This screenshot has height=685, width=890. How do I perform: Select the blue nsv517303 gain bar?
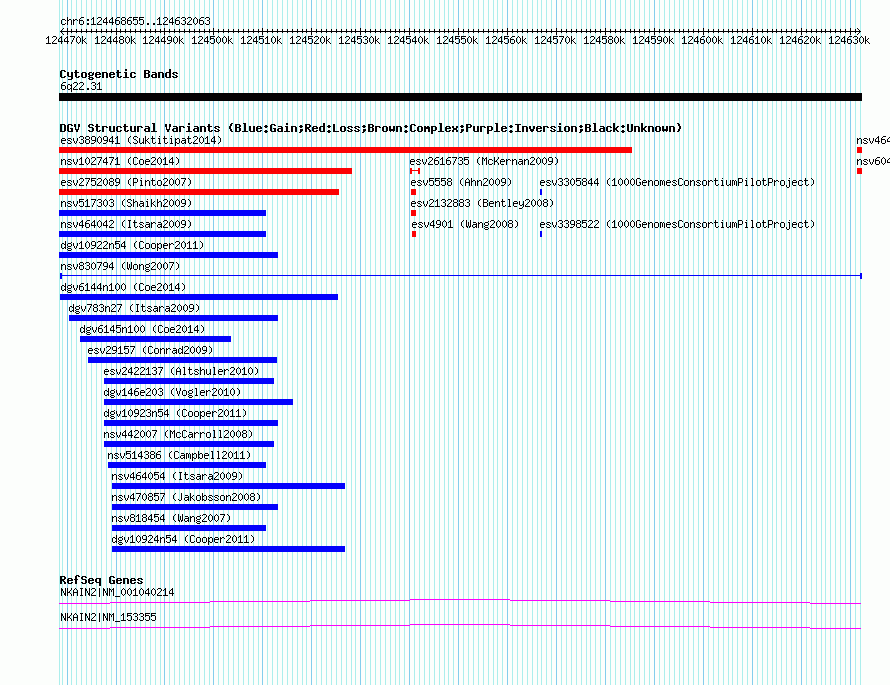tap(162, 213)
